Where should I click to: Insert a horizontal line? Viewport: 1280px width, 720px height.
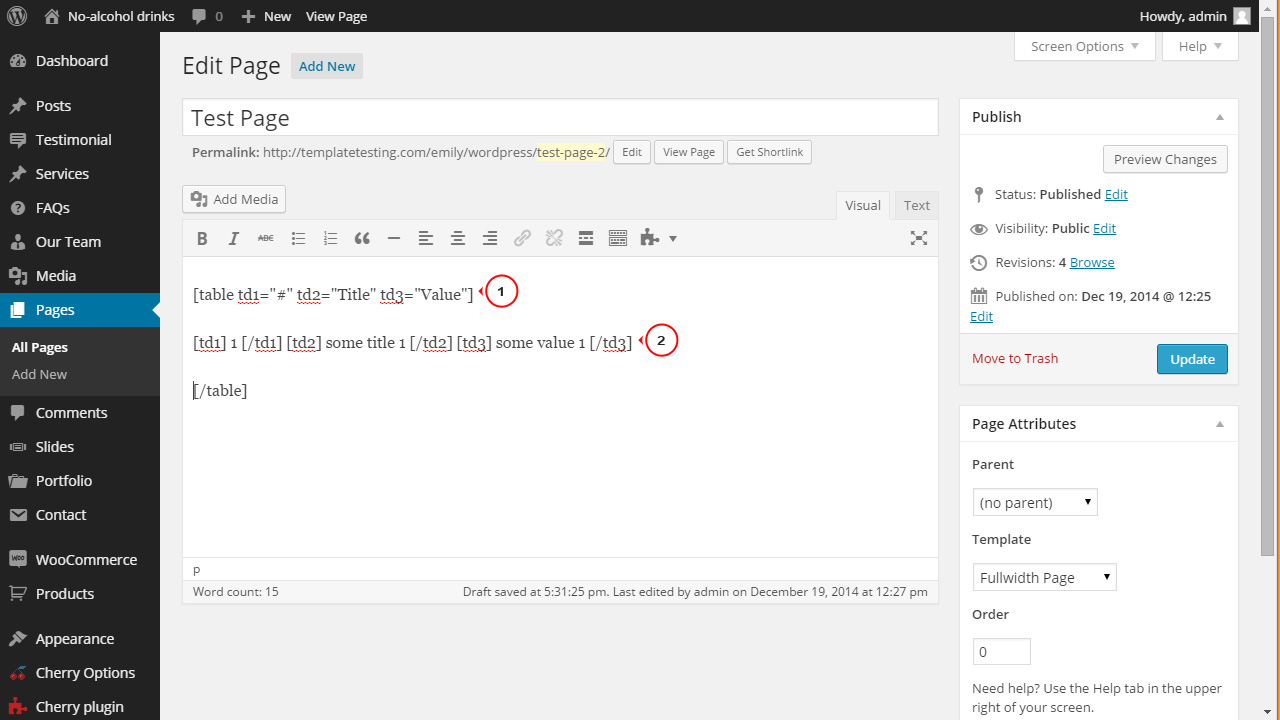pyautogui.click(x=394, y=238)
